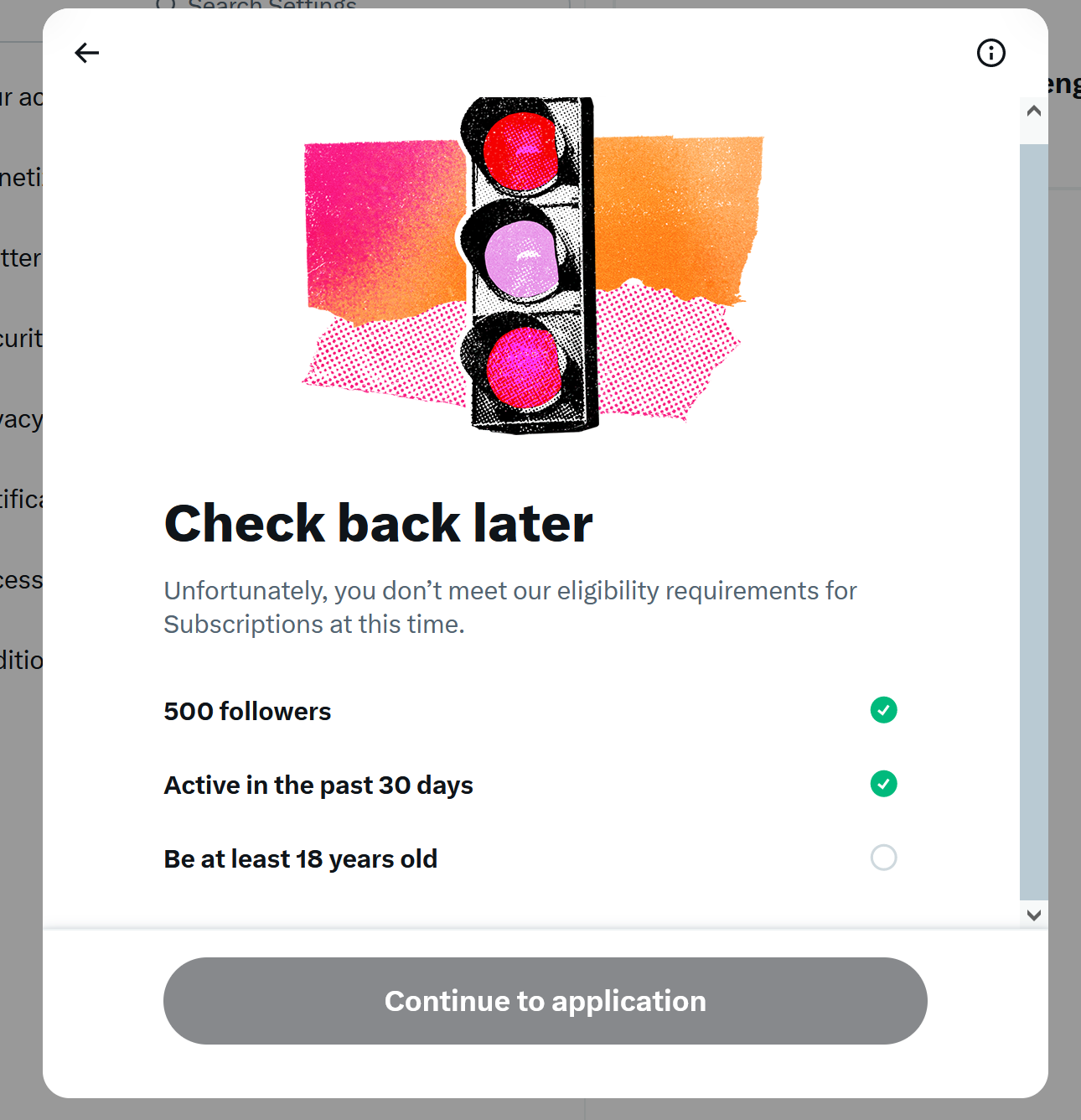Image resolution: width=1081 pixels, height=1120 pixels.
Task: Go back using the left arrow icon
Action: (86, 53)
